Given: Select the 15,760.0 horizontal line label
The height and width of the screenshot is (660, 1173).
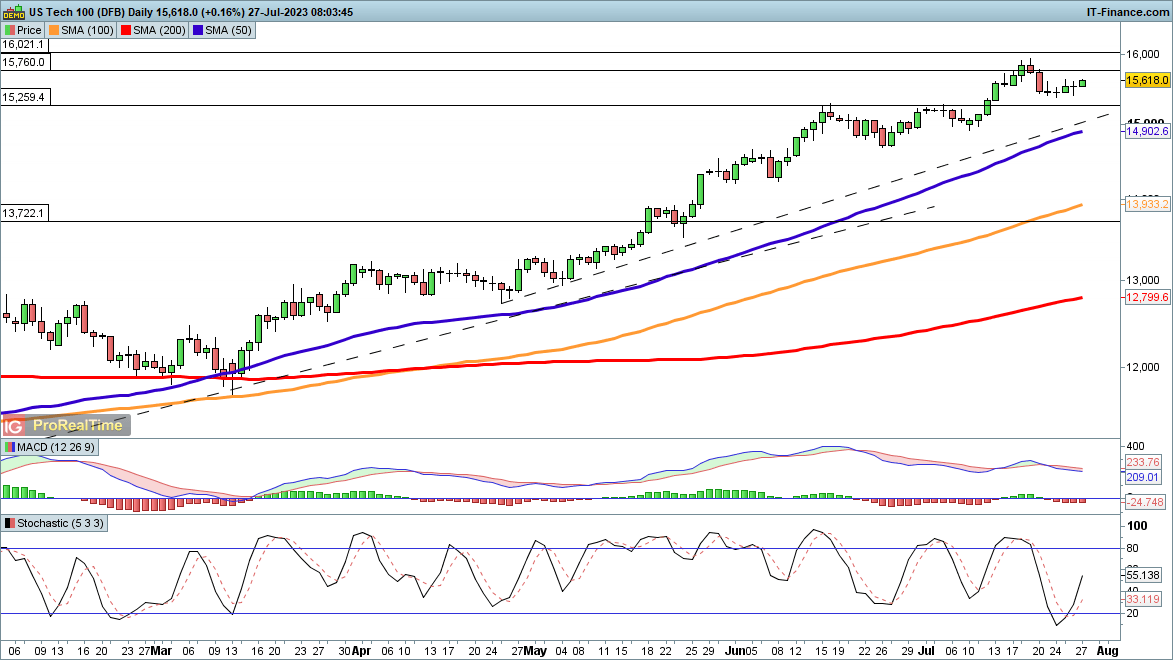Looking at the screenshot, I should click(x=24, y=62).
